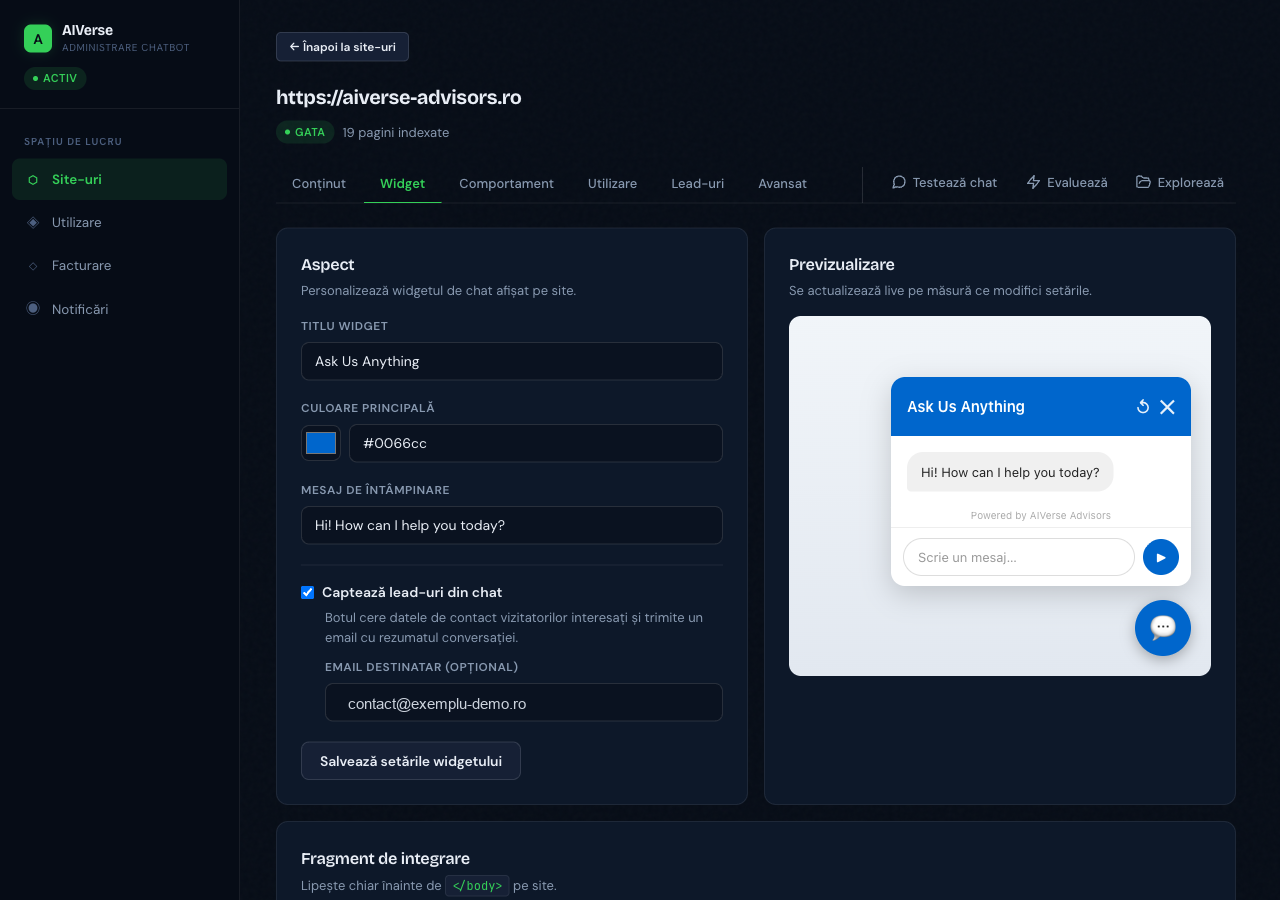Open the Conținut tab
1280x900 pixels.
tap(319, 183)
